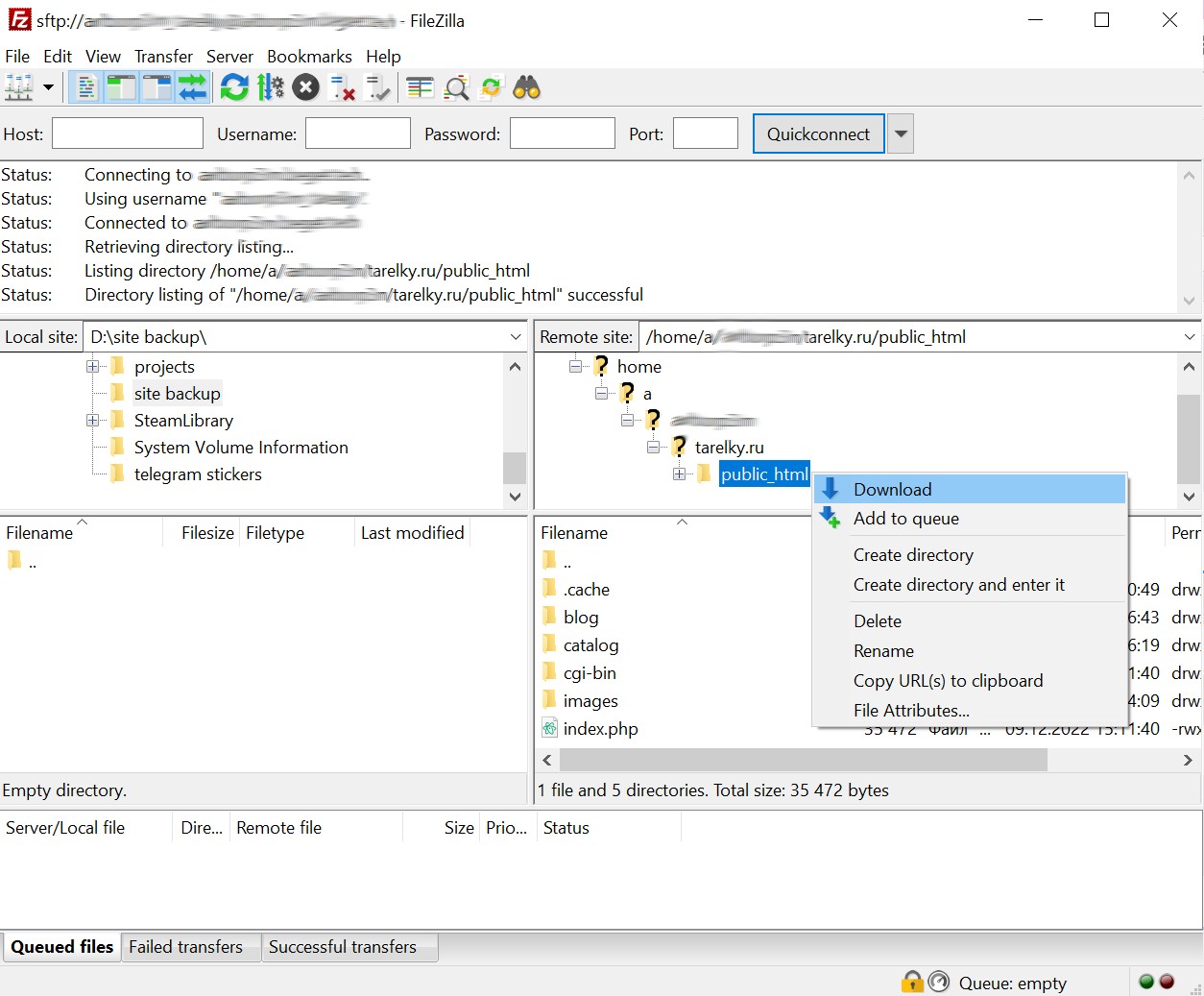The image size is (1204, 996).
Task: Toggle local directory tree display
Action: pos(121,88)
